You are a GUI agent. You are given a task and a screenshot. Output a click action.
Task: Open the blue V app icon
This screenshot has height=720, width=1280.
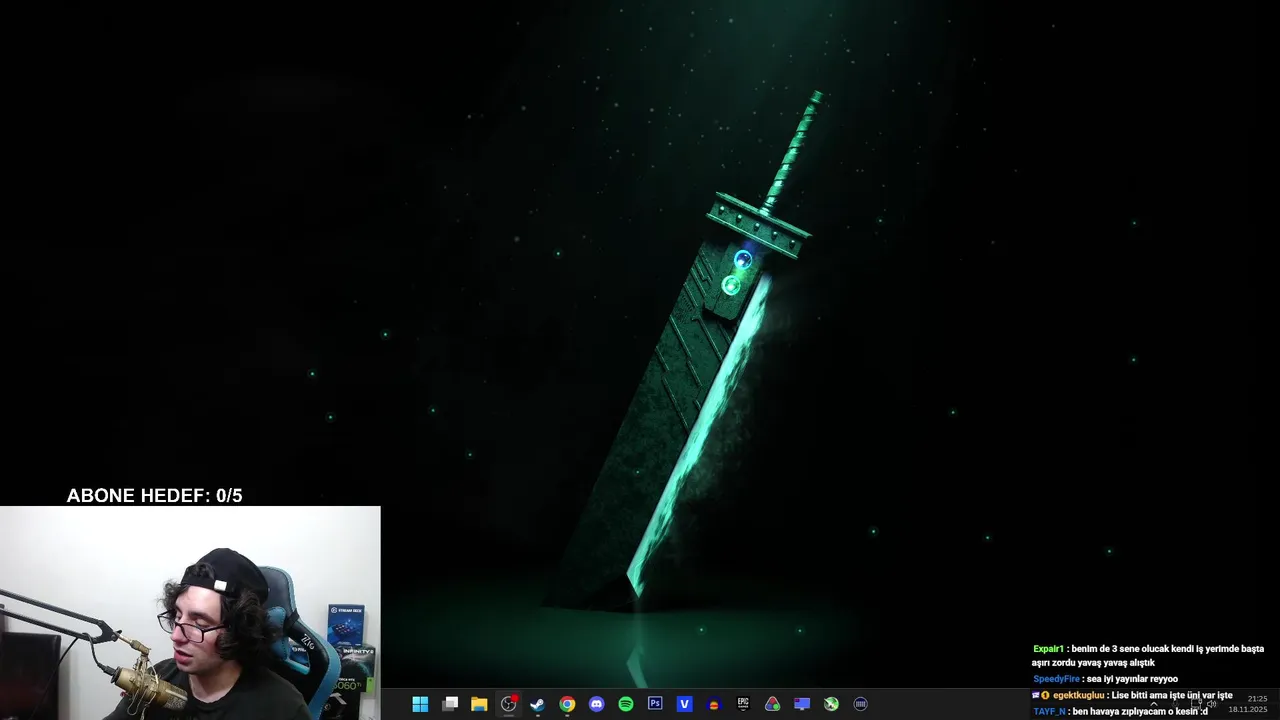pyautogui.click(x=684, y=704)
